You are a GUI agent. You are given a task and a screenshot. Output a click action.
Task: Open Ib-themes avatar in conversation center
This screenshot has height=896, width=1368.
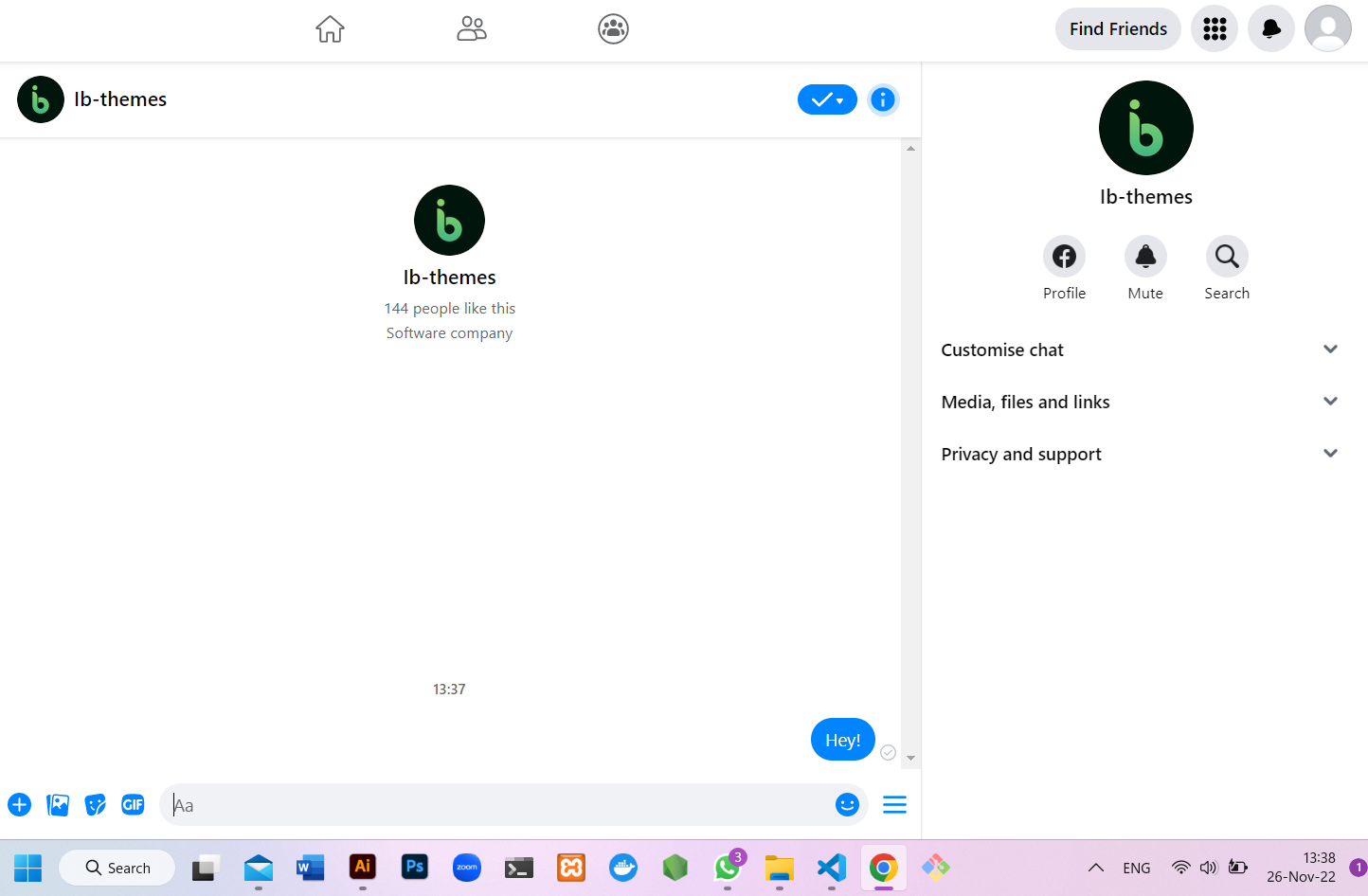449,220
